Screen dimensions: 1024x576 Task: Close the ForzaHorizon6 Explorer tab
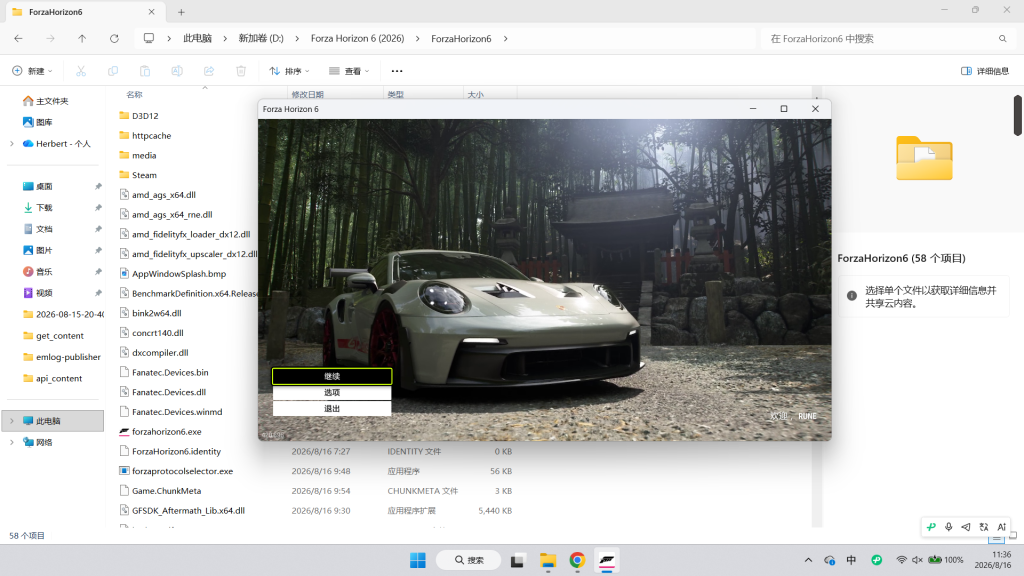click(152, 12)
